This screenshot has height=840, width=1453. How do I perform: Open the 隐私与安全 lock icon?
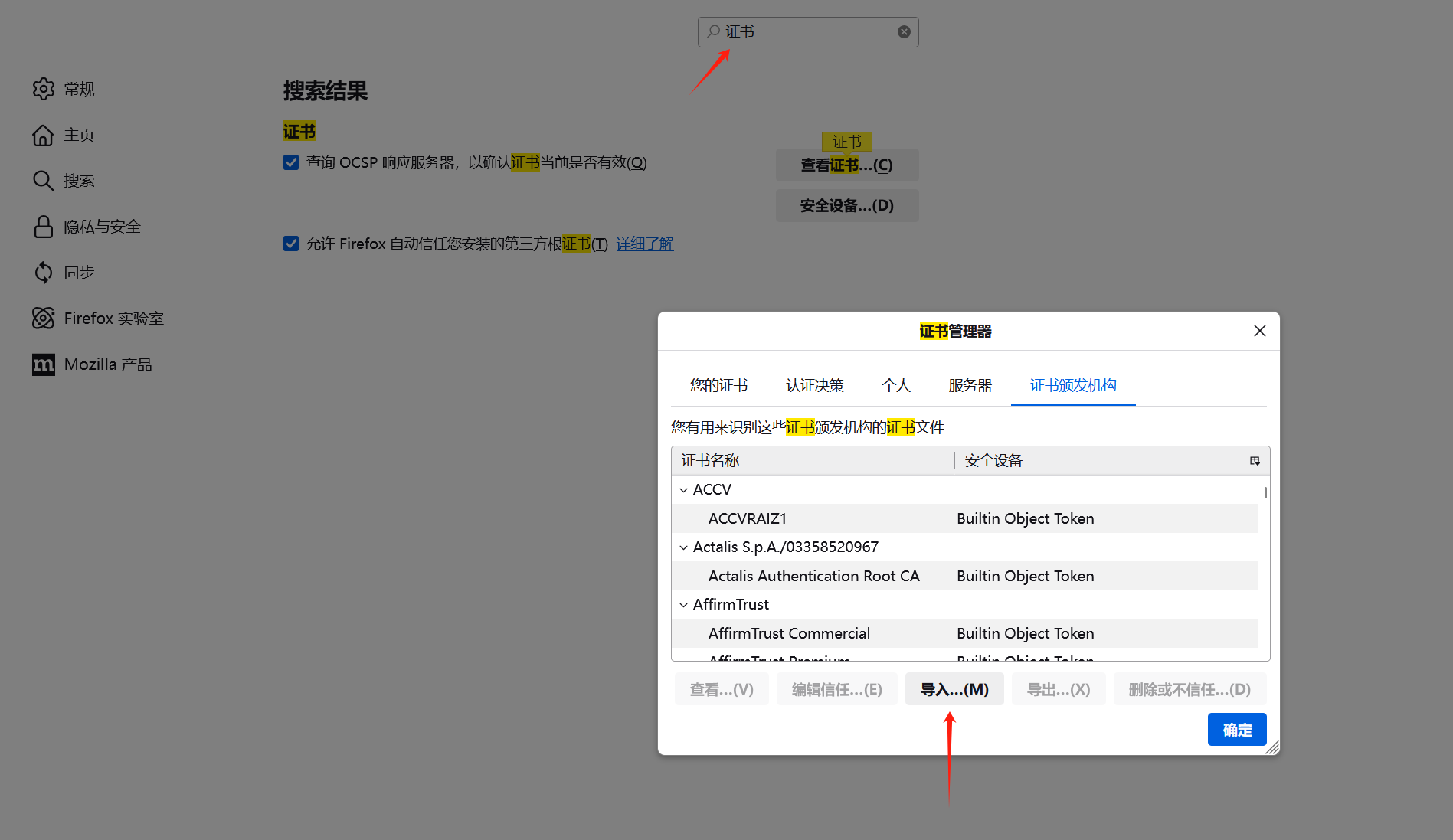point(44,227)
